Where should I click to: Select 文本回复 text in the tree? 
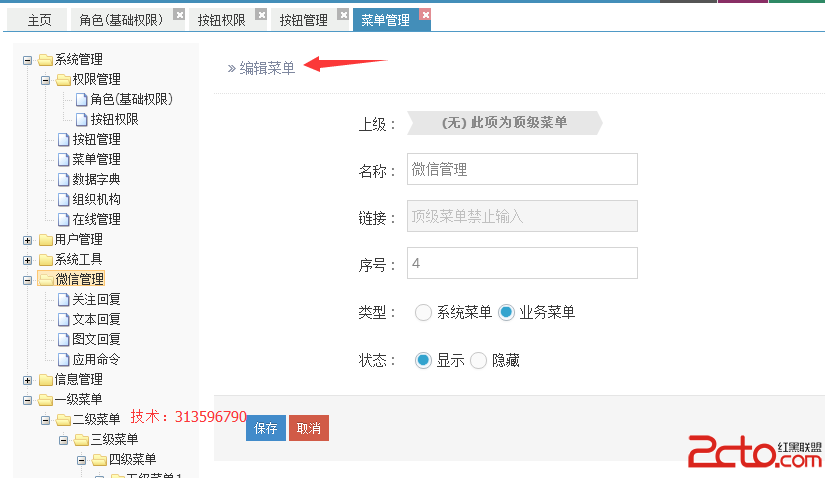point(96,320)
